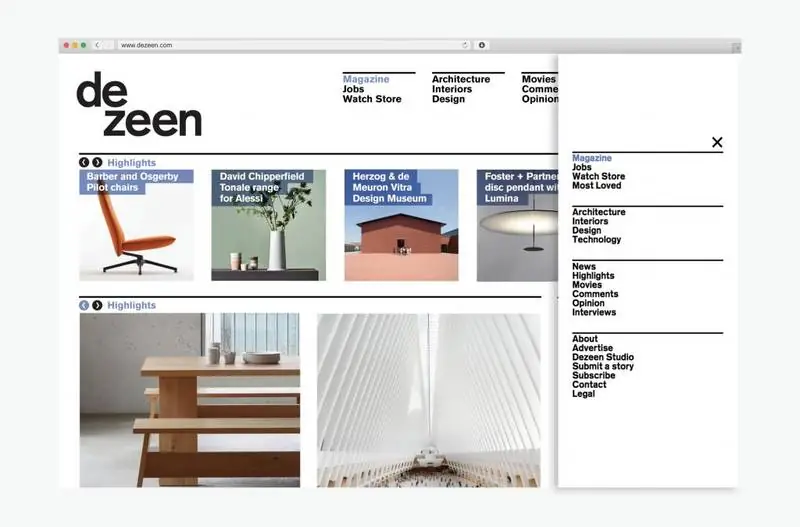Select Magazine in the side menu
Image resolution: width=800 pixels, height=527 pixels.
click(x=591, y=158)
